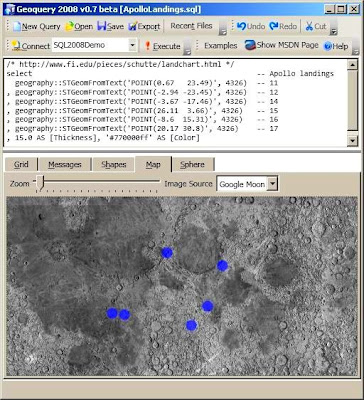Screen dimensions: 364x400
Task: Cut selected text with the scissors icon
Action: pos(310,26)
